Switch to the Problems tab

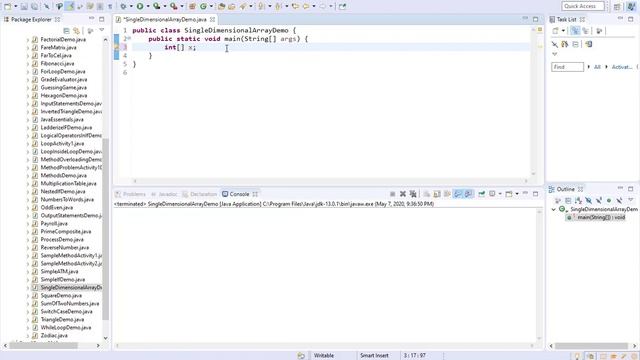click(x=131, y=194)
